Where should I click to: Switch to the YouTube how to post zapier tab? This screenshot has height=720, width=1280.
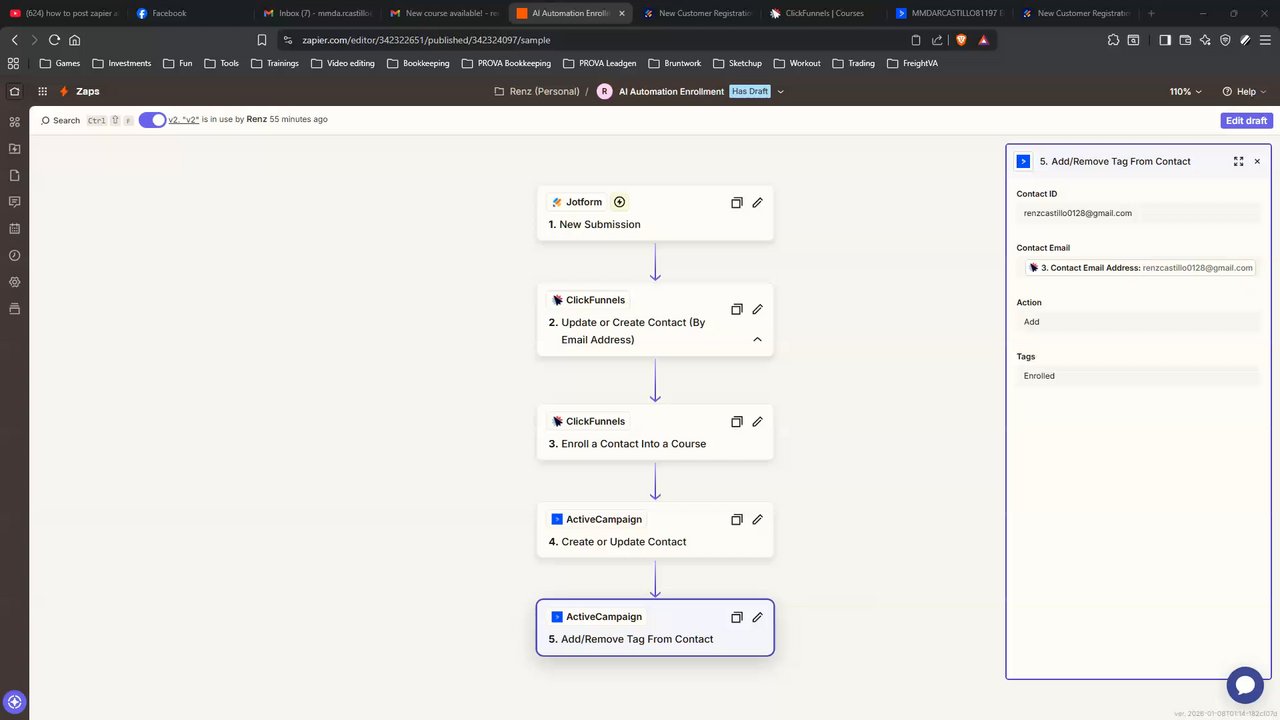62,13
